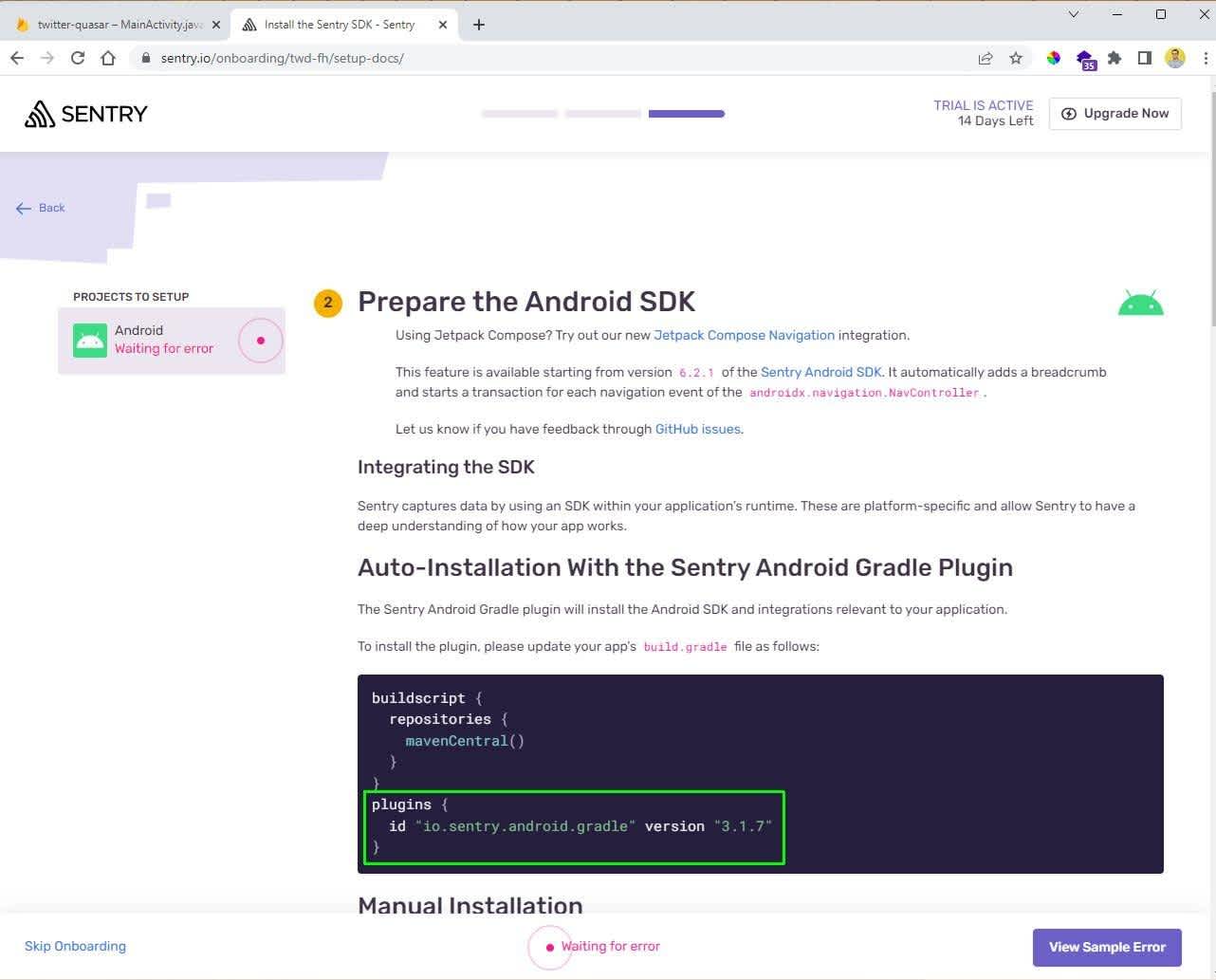
Task: Click androidx.navigation.NavController code text
Action: 864,393
